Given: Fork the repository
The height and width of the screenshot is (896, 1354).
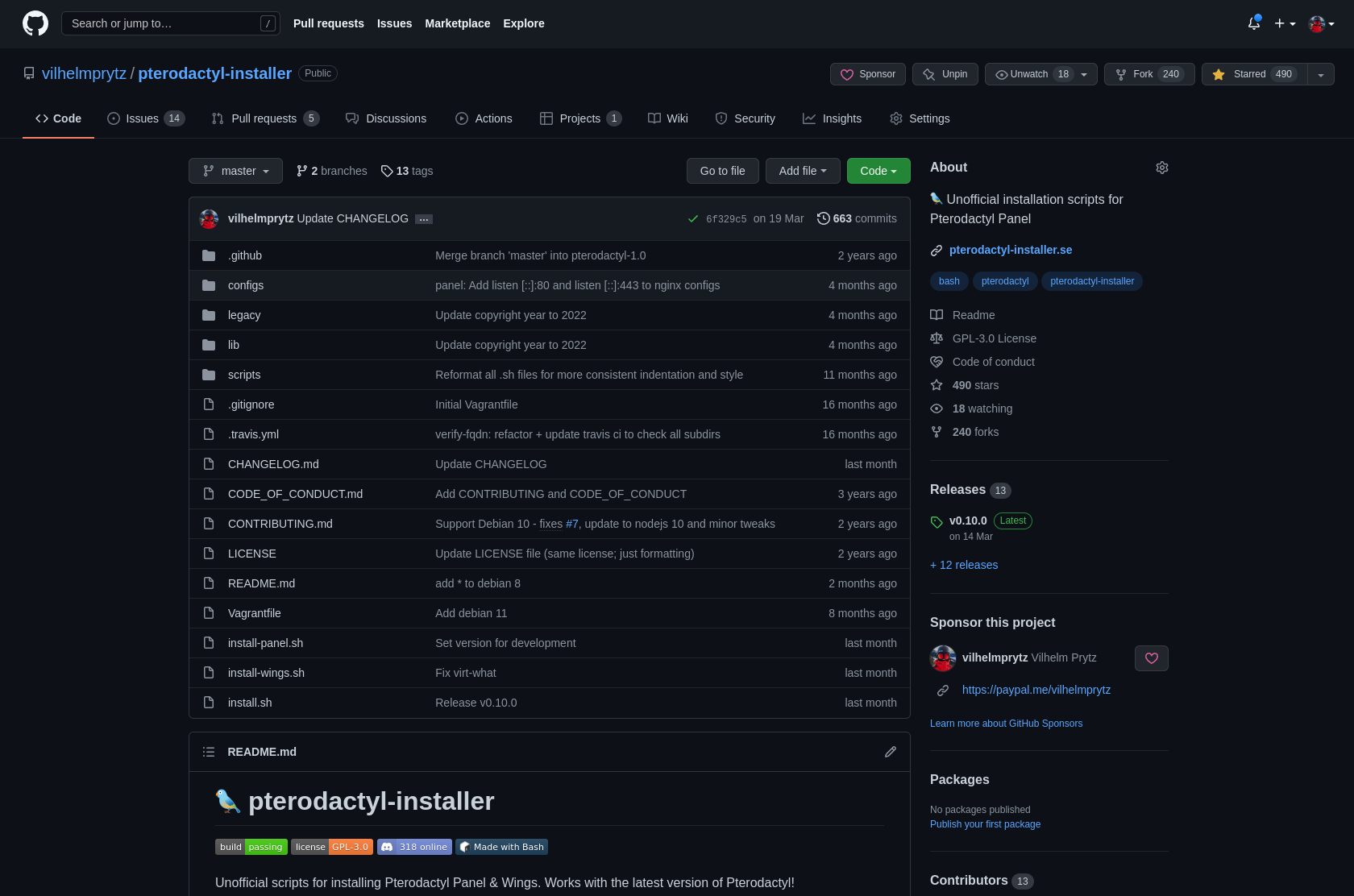Looking at the screenshot, I should point(1149,74).
